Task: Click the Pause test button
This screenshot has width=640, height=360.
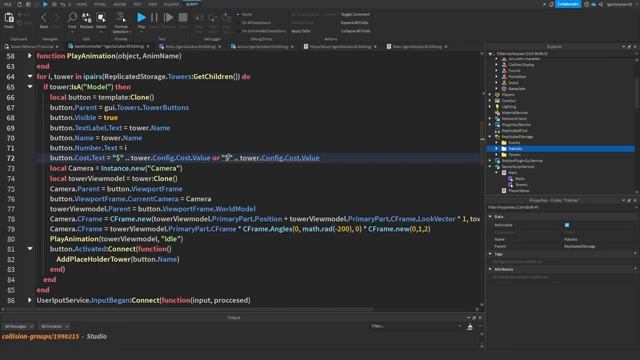Action: pyautogui.click(x=154, y=18)
